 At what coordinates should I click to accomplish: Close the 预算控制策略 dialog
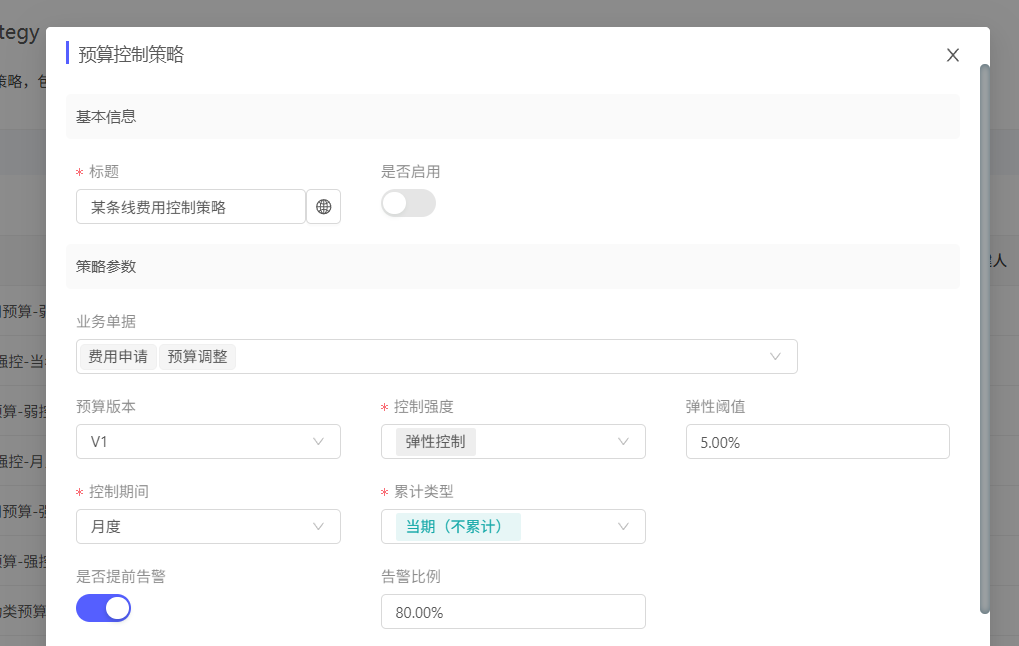point(953,55)
